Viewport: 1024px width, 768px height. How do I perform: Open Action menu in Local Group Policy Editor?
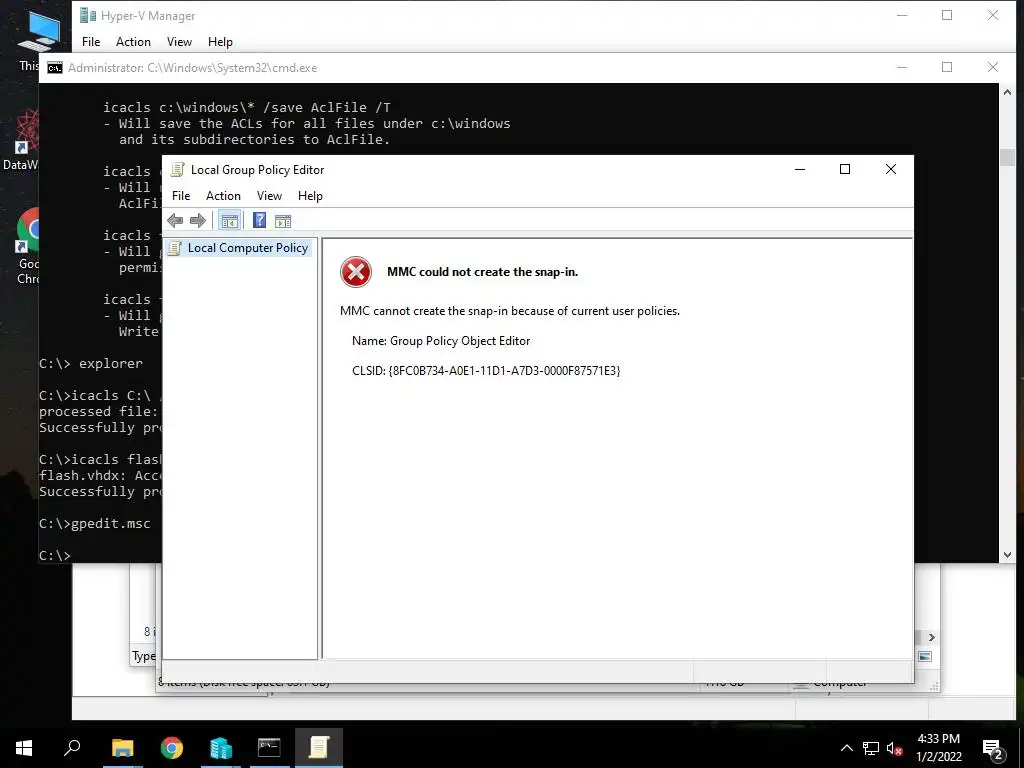(223, 196)
